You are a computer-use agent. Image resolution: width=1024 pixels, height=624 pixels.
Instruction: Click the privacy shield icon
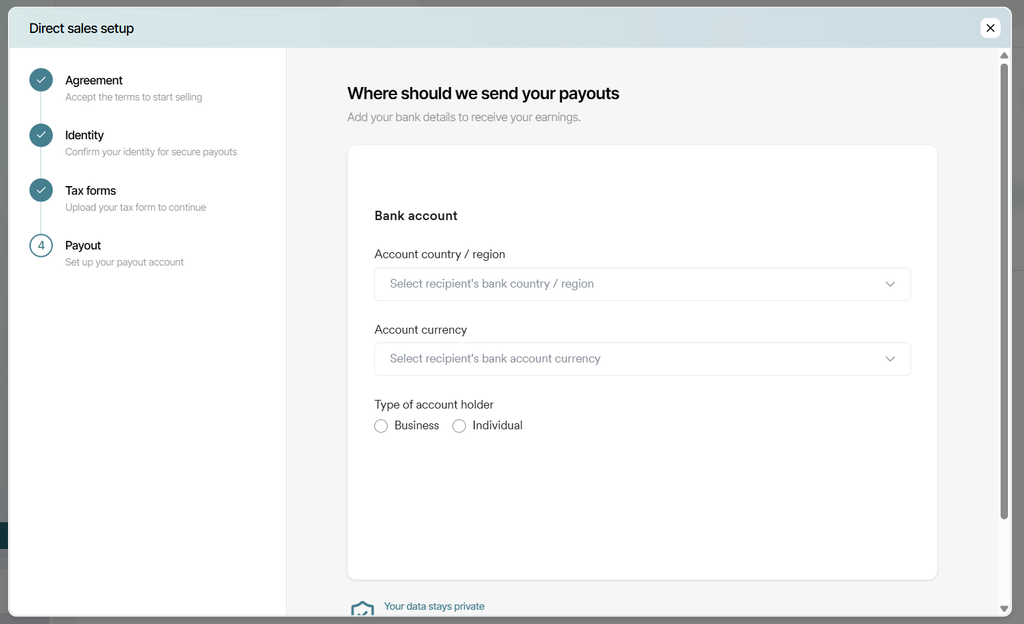point(362,608)
